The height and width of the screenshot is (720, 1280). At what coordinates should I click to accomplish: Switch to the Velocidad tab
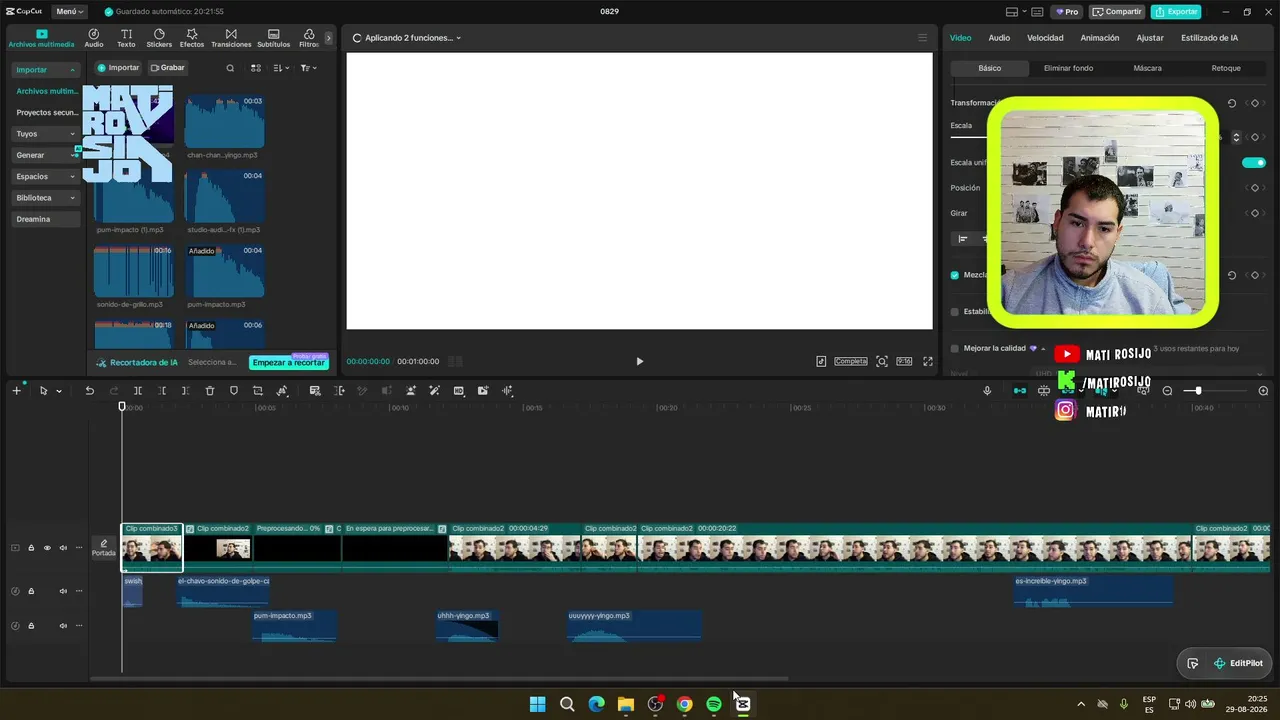(x=1045, y=38)
